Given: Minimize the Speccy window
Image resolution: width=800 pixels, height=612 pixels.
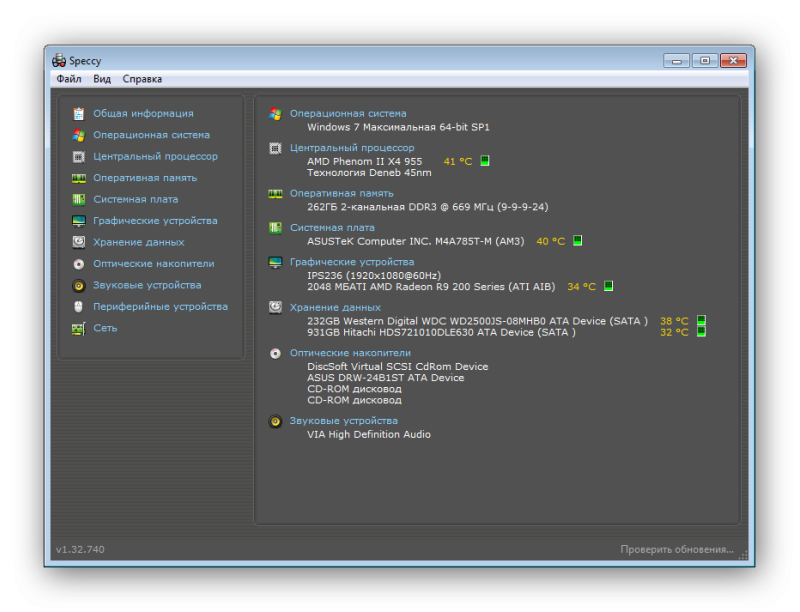Looking at the screenshot, I should pos(677,61).
